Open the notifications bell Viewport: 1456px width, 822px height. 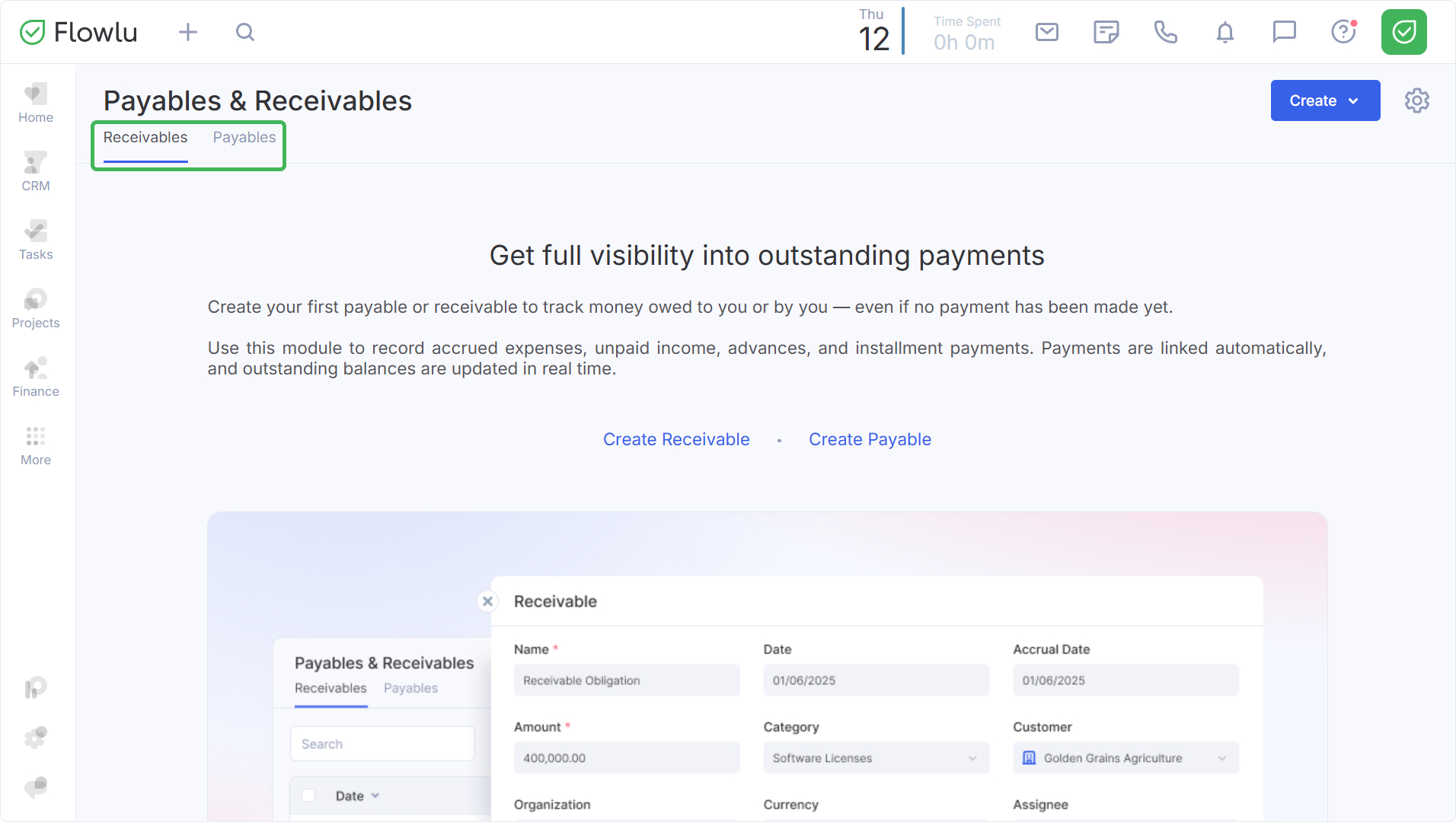(1225, 32)
